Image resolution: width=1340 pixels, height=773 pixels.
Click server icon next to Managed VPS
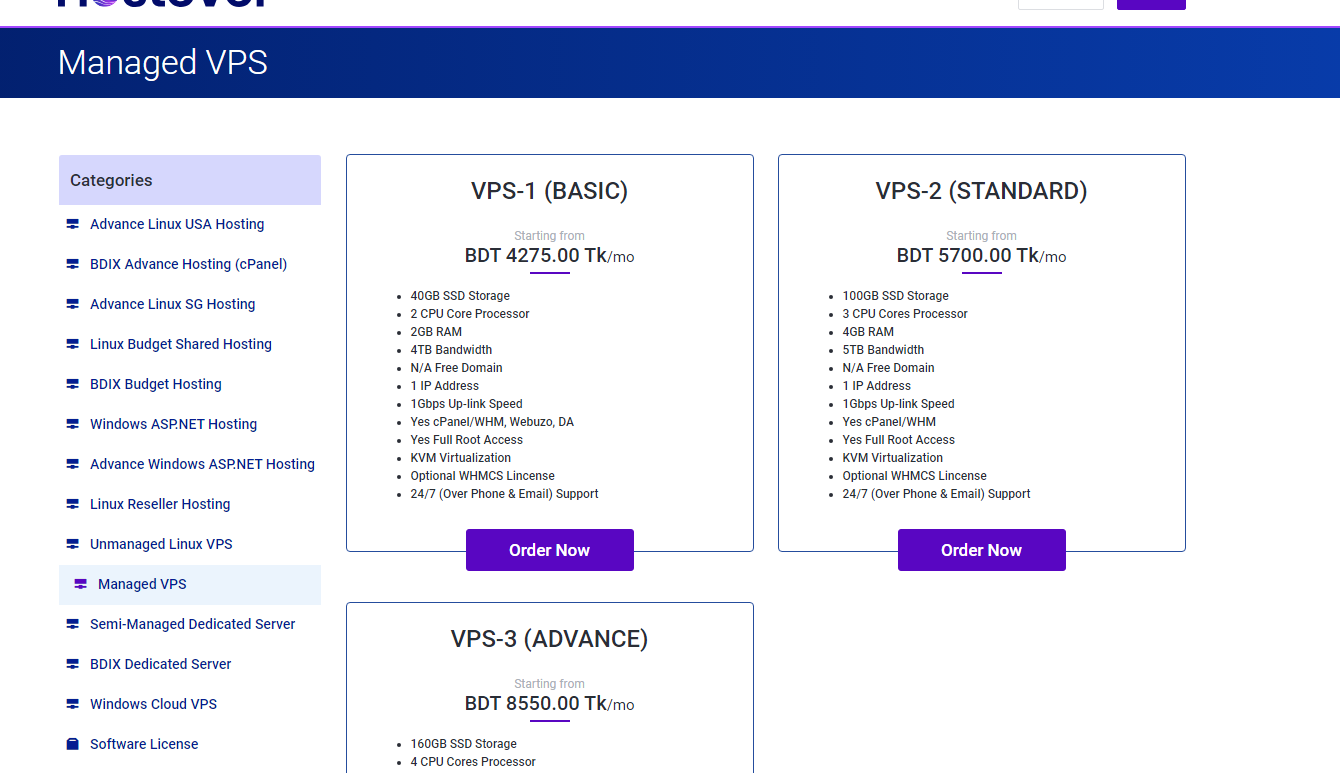pos(80,584)
